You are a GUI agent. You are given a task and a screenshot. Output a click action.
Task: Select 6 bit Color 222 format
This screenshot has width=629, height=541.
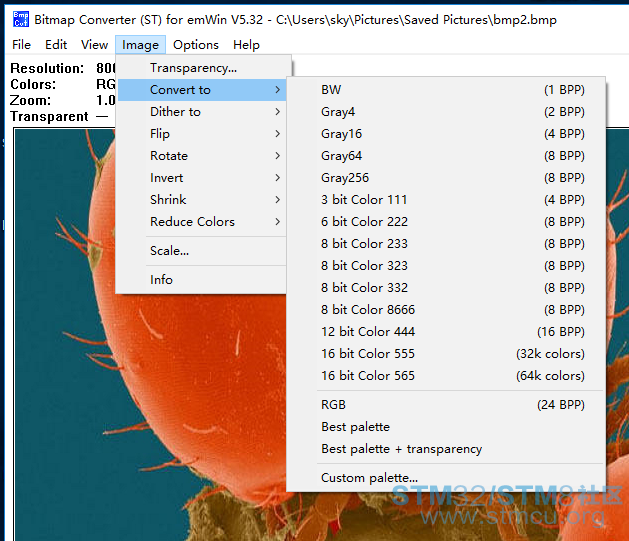click(446, 222)
